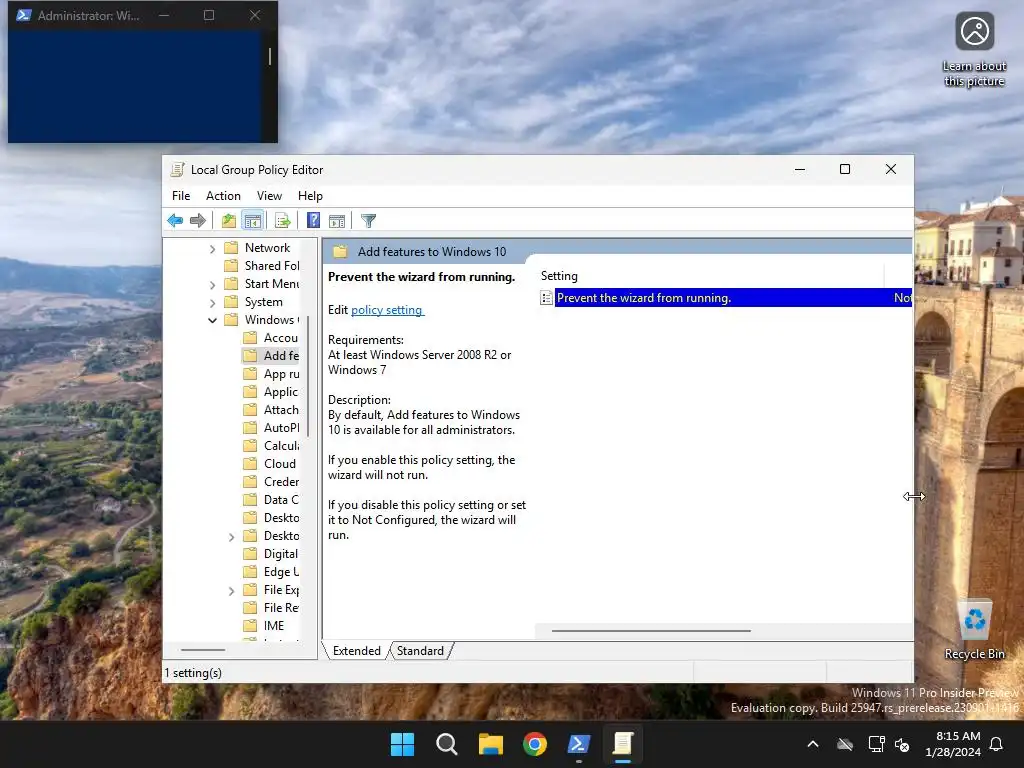
Task: Expand the File Exp folder node
Action: click(x=231, y=590)
